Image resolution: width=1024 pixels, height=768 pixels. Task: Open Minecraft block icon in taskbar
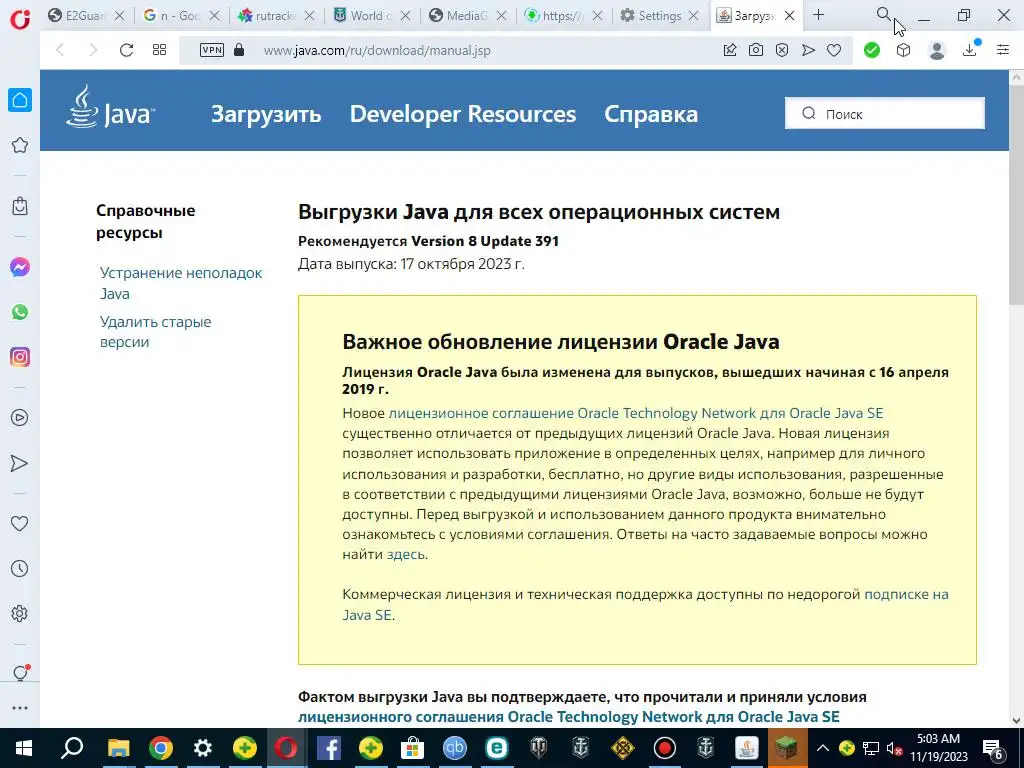coord(787,748)
